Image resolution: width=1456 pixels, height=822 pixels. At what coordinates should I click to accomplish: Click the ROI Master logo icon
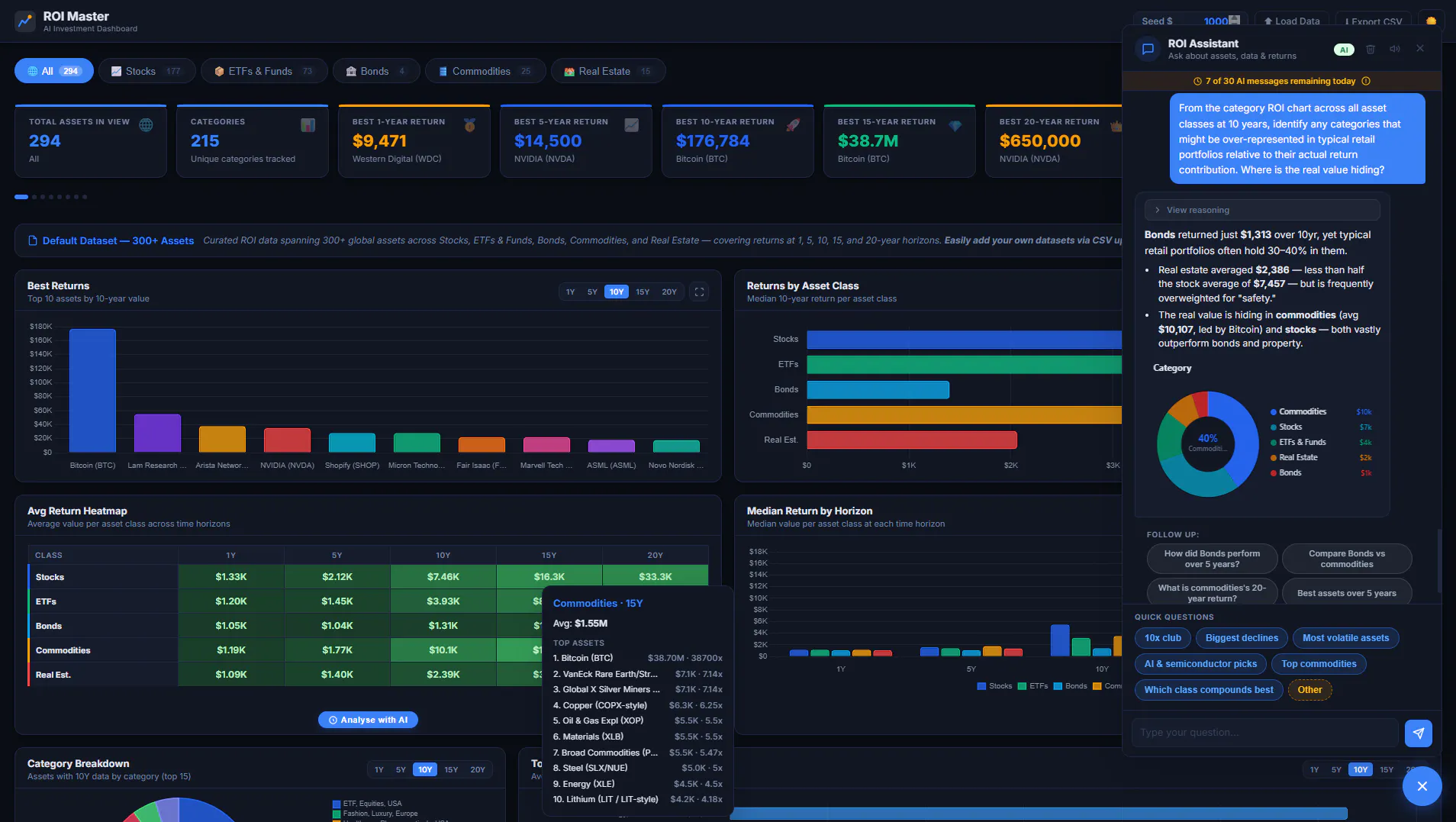25,21
